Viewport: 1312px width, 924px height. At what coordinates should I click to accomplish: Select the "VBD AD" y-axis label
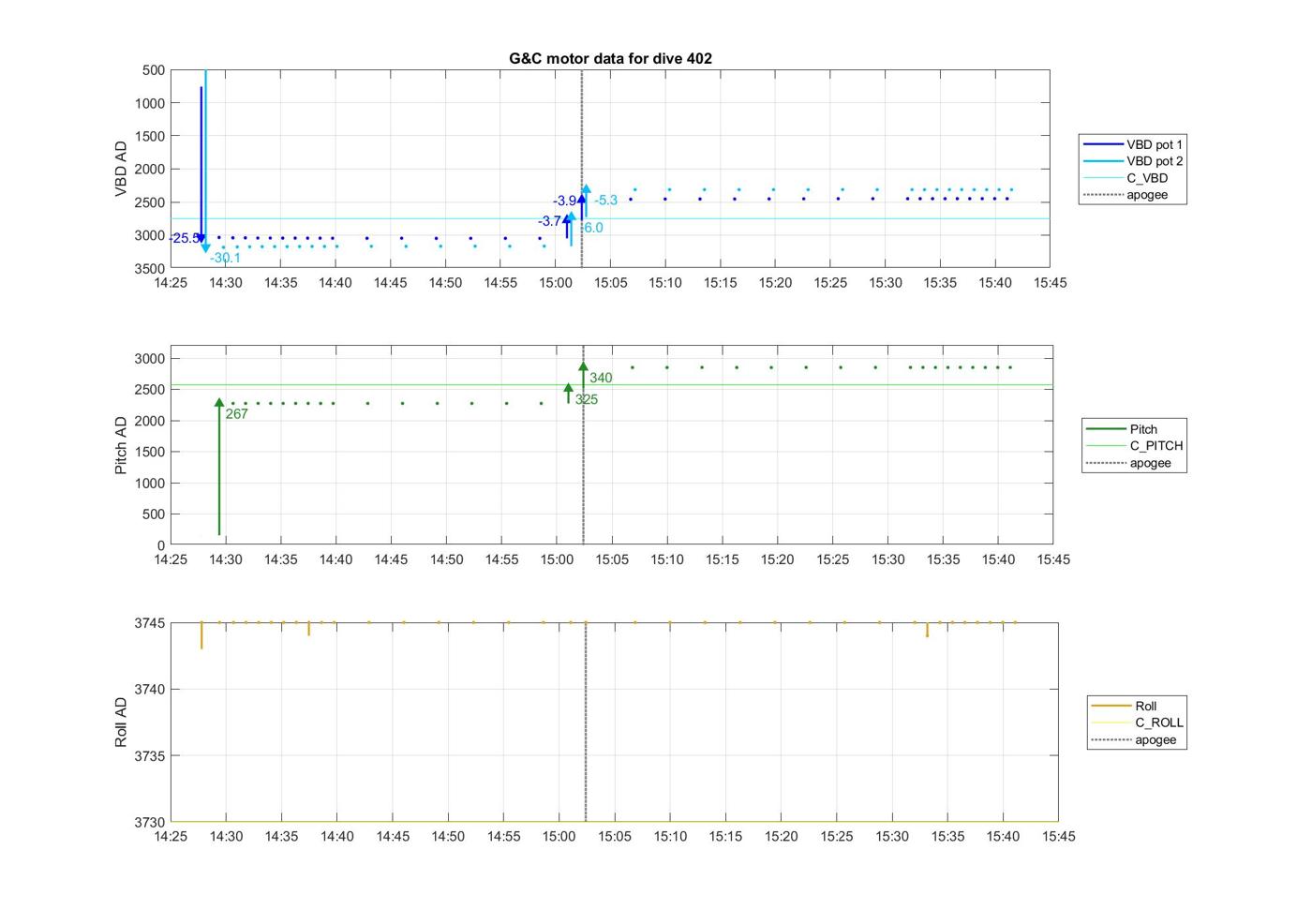(121, 169)
